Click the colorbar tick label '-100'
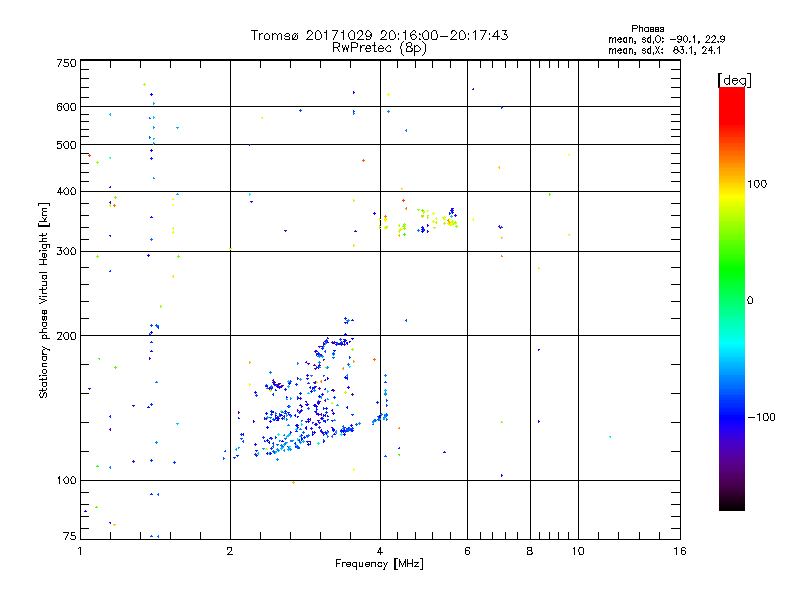800x600 pixels. click(x=761, y=417)
